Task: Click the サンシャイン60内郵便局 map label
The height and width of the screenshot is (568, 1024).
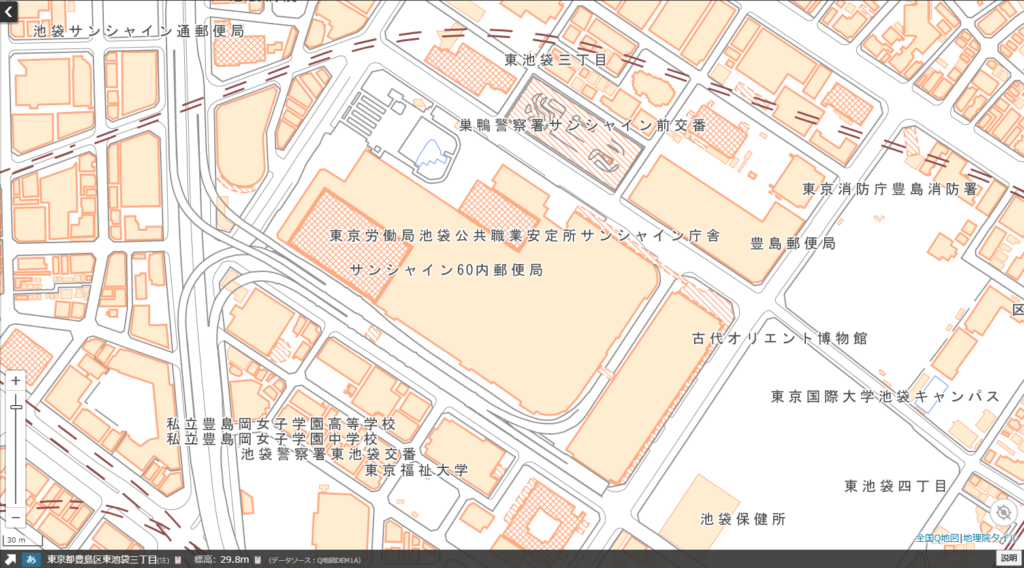Action: pos(446,270)
